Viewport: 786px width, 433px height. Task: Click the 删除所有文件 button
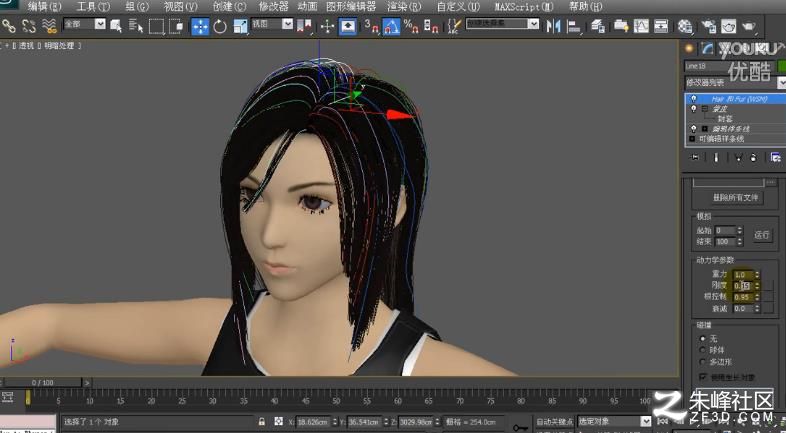(x=735, y=197)
